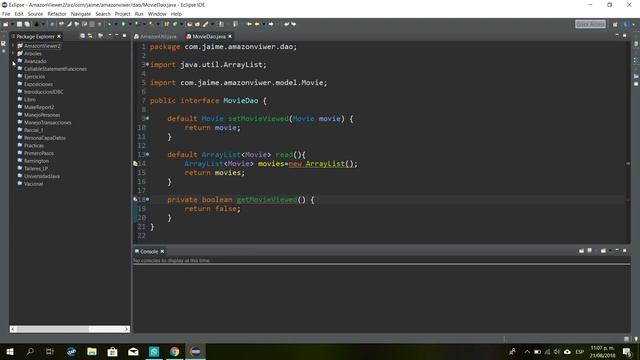
Task: Click the Forward navigation arrow icon
Action: [x=271, y=24]
